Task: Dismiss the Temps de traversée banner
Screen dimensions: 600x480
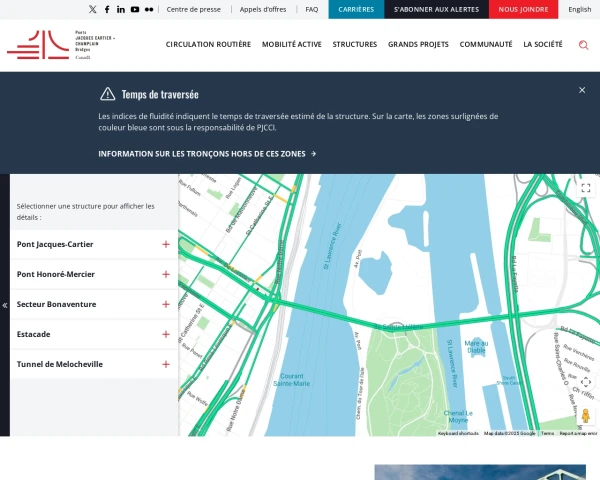Action: coord(582,90)
